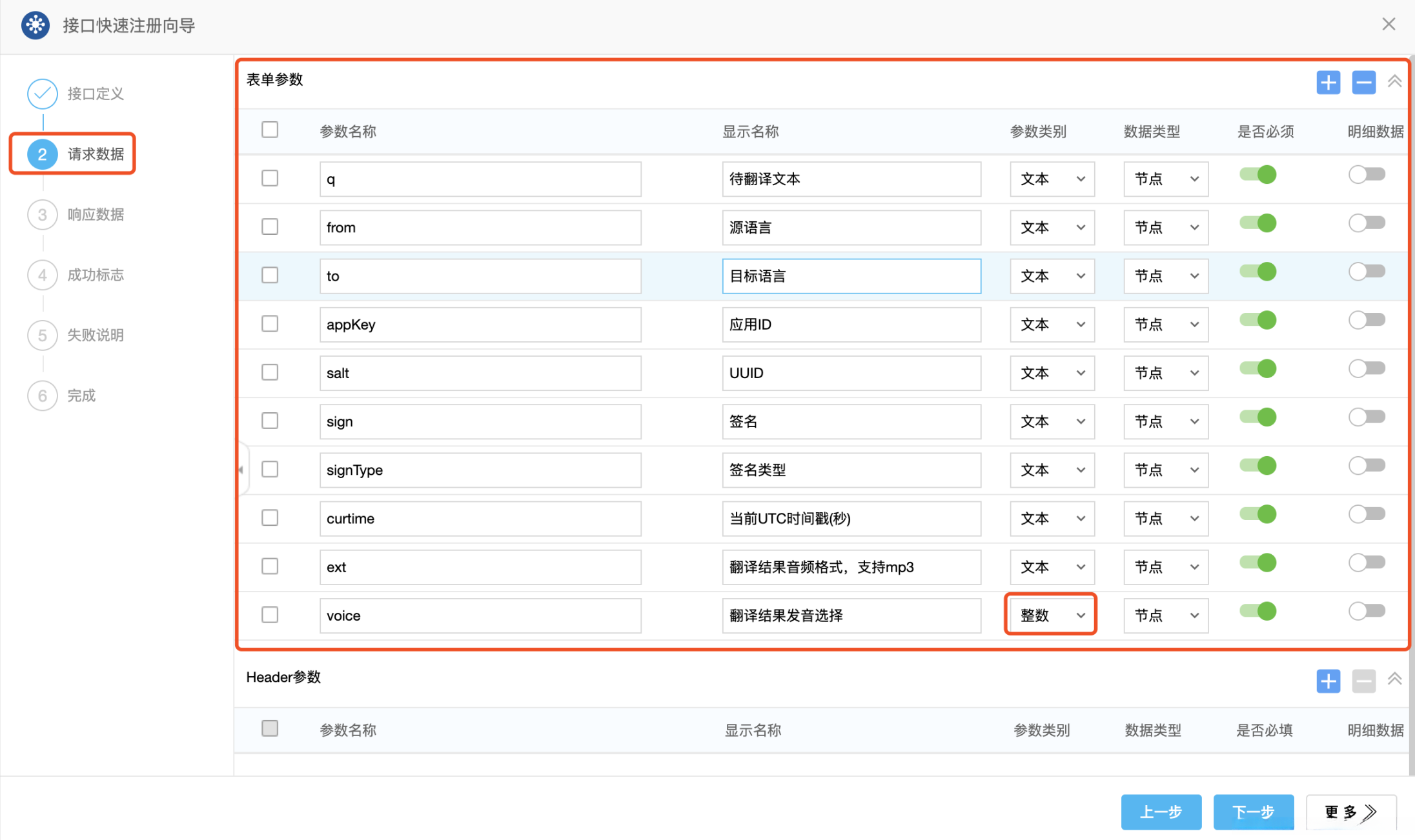Click the blue minus icon in 表单参数
This screenshot has width=1415, height=840.
tap(1363, 83)
